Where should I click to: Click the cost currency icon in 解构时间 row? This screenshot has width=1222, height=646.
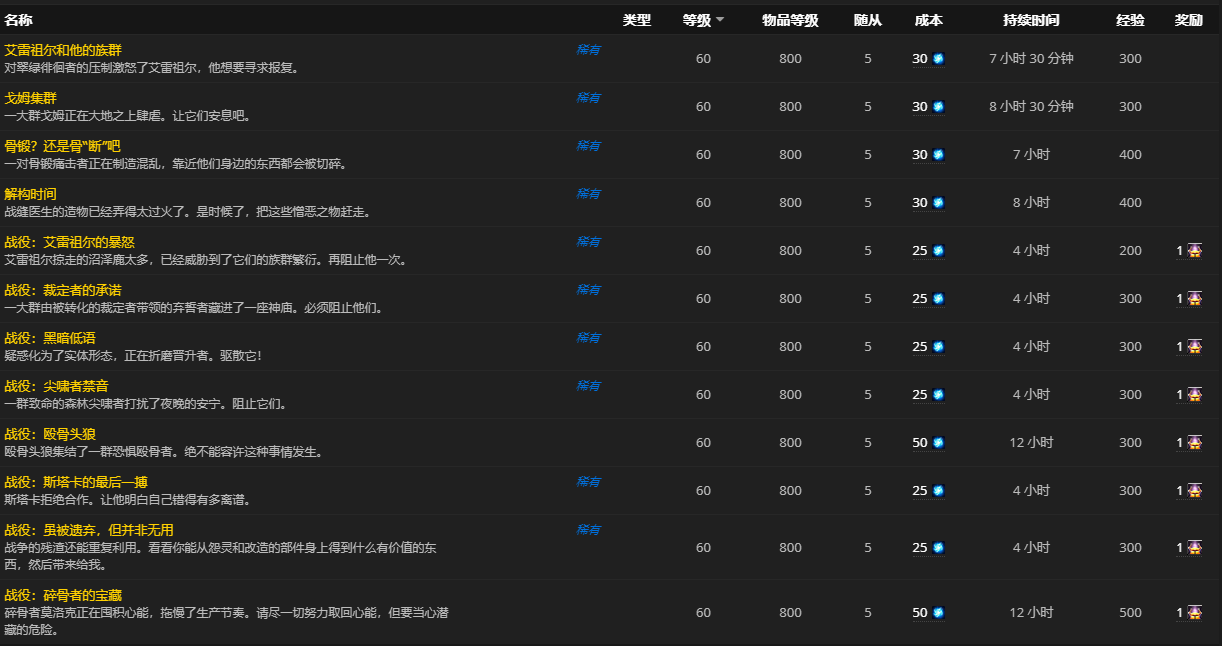click(x=938, y=203)
